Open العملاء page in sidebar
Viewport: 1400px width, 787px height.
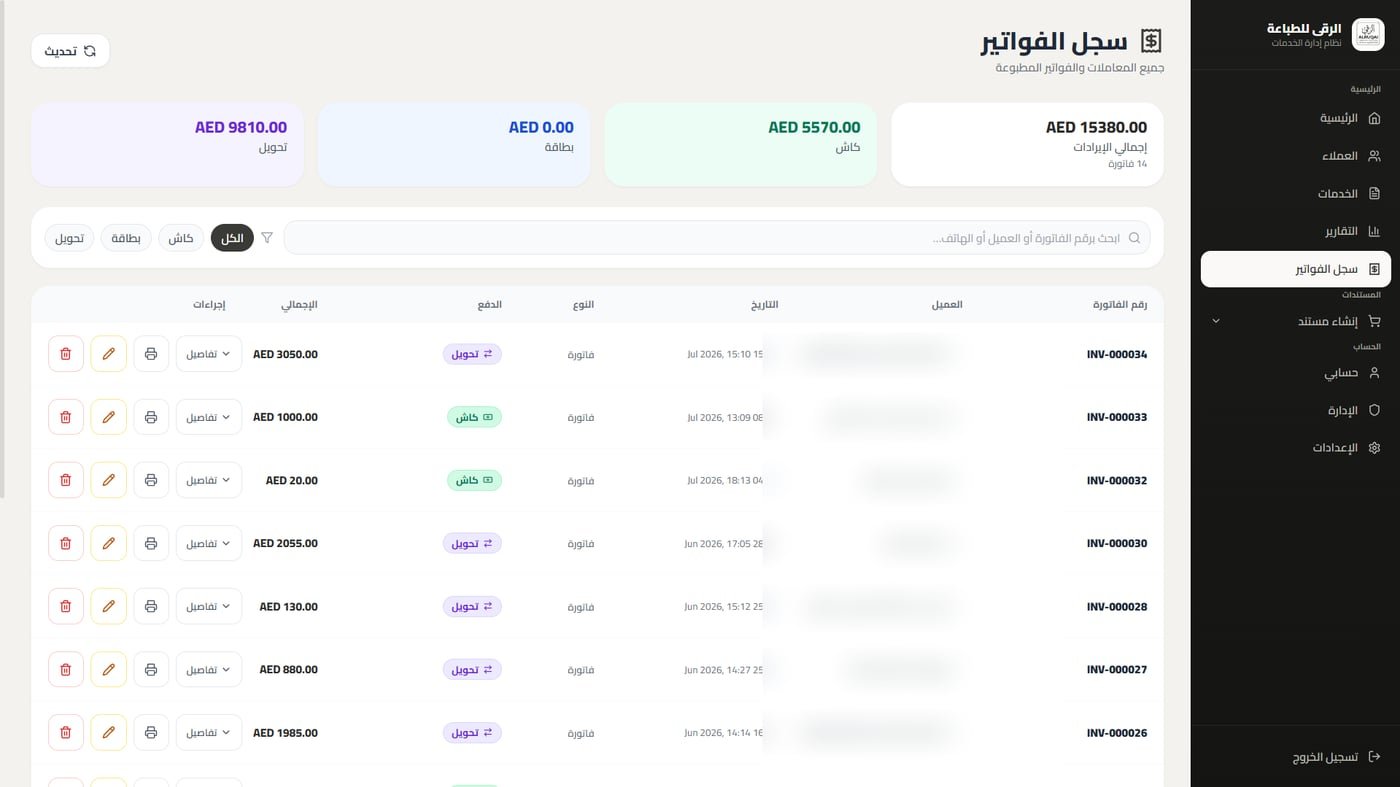(x=1295, y=156)
